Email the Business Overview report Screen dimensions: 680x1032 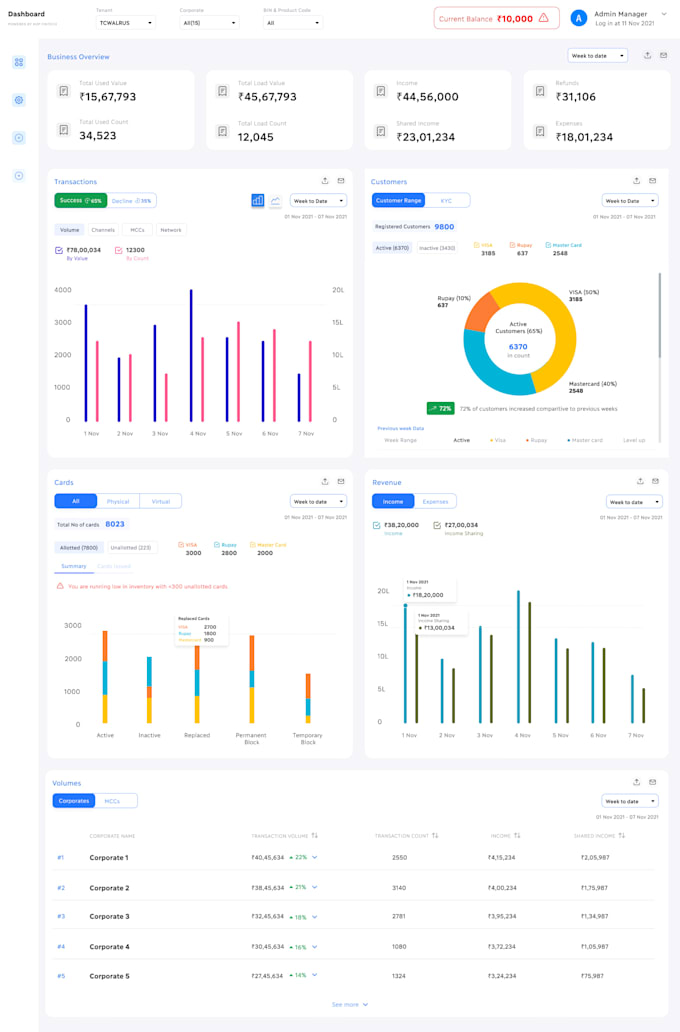pos(664,56)
